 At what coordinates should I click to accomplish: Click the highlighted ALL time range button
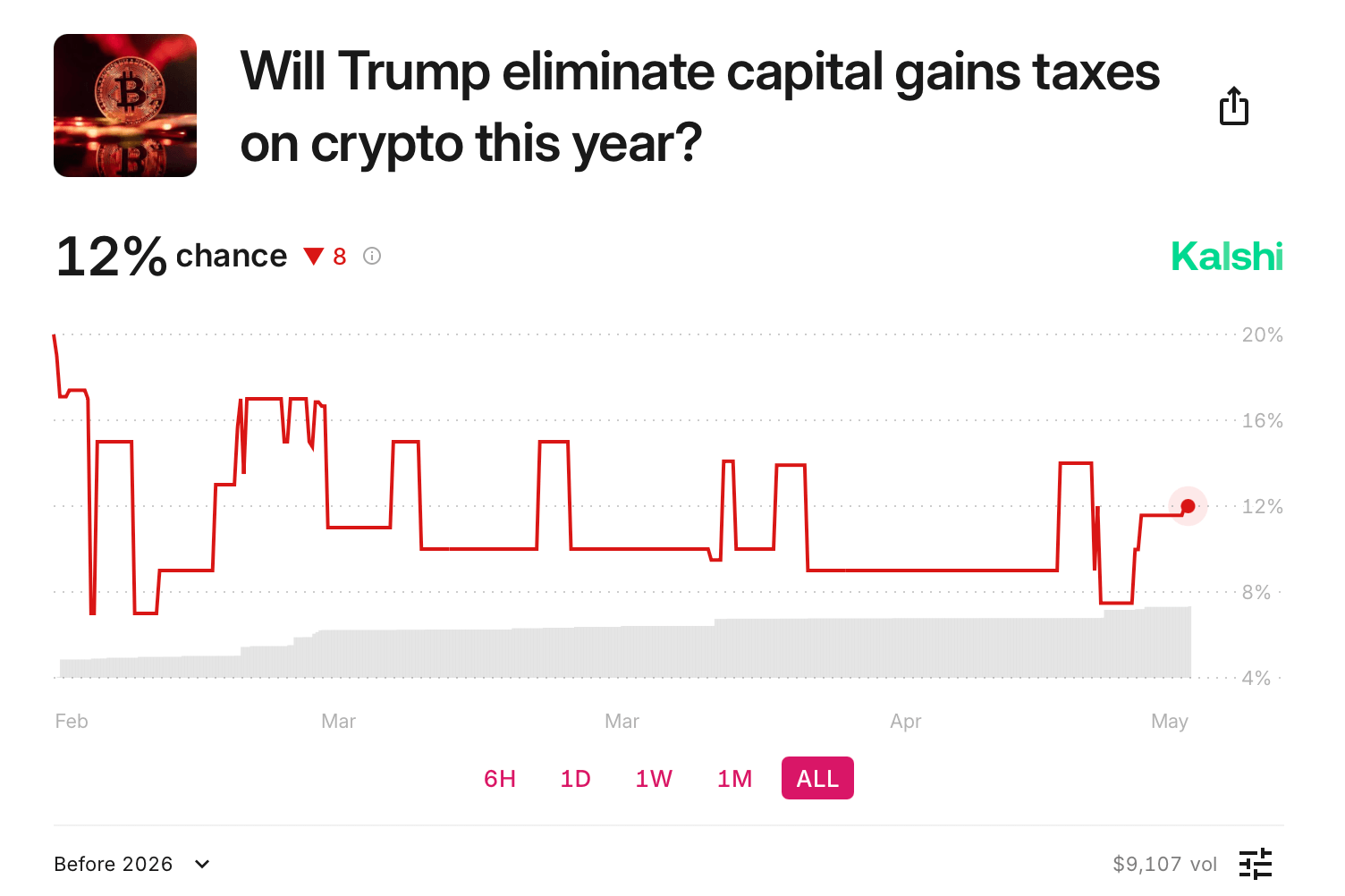click(816, 778)
